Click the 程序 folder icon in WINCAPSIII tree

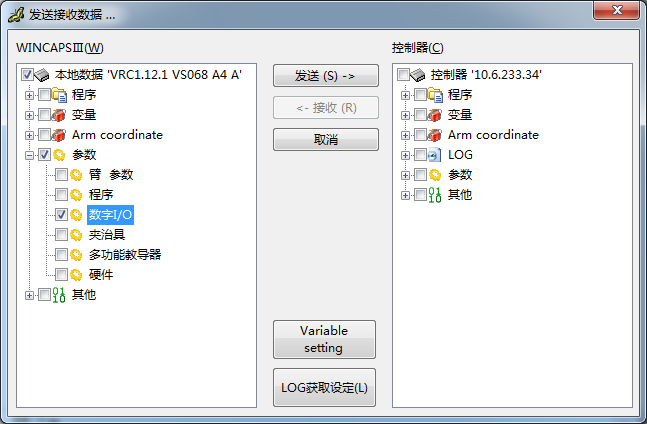coord(59,95)
